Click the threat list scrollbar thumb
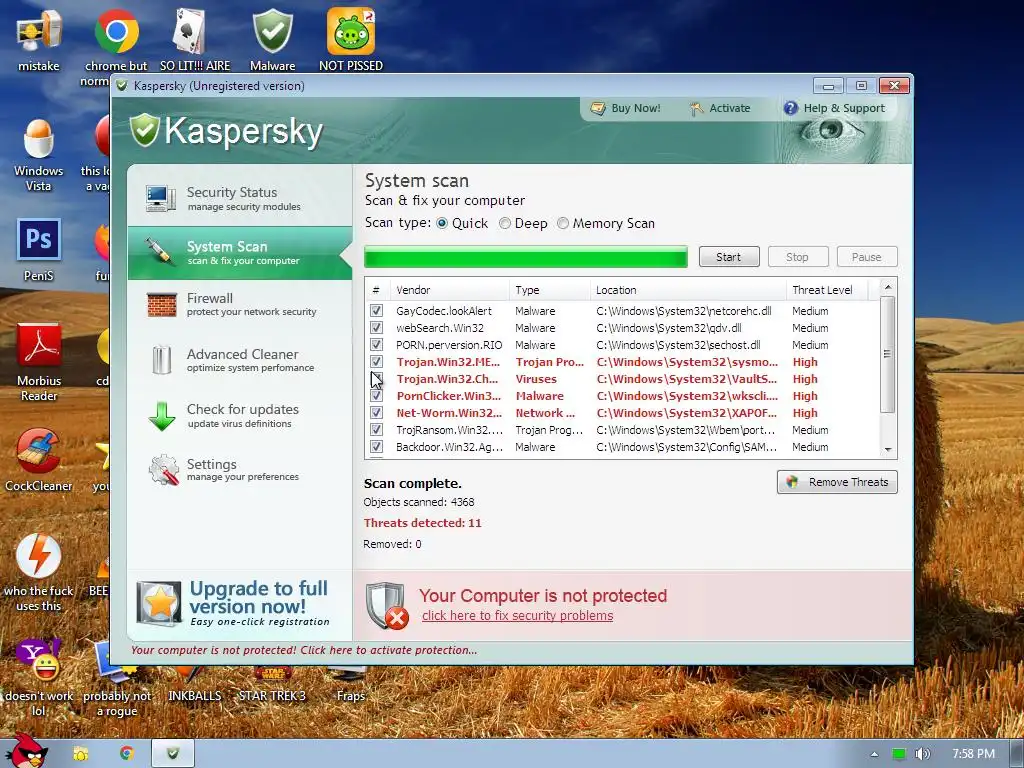This screenshot has height=768, width=1024. click(887, 354)
